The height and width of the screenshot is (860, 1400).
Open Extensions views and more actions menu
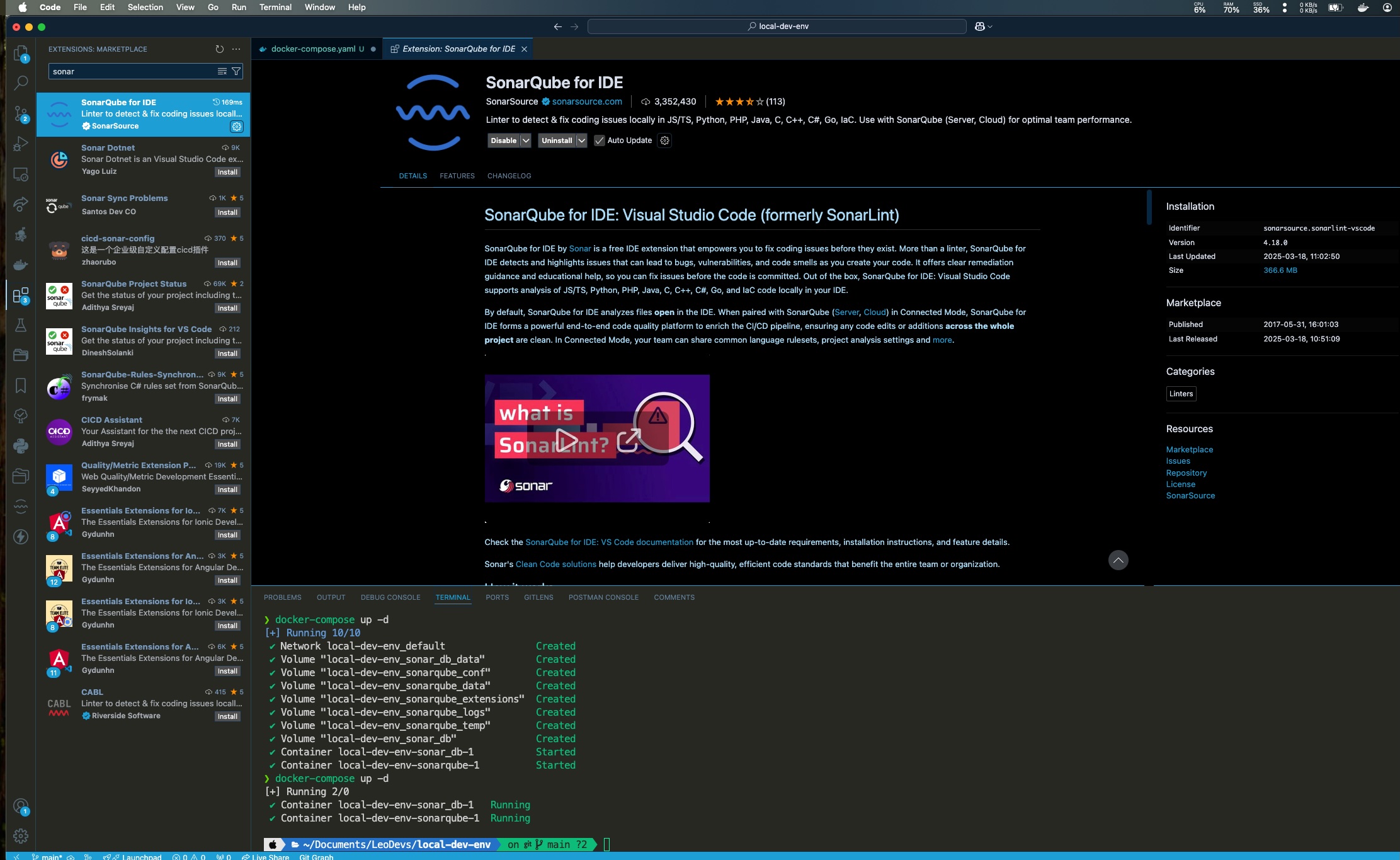(x=236, y=49)
